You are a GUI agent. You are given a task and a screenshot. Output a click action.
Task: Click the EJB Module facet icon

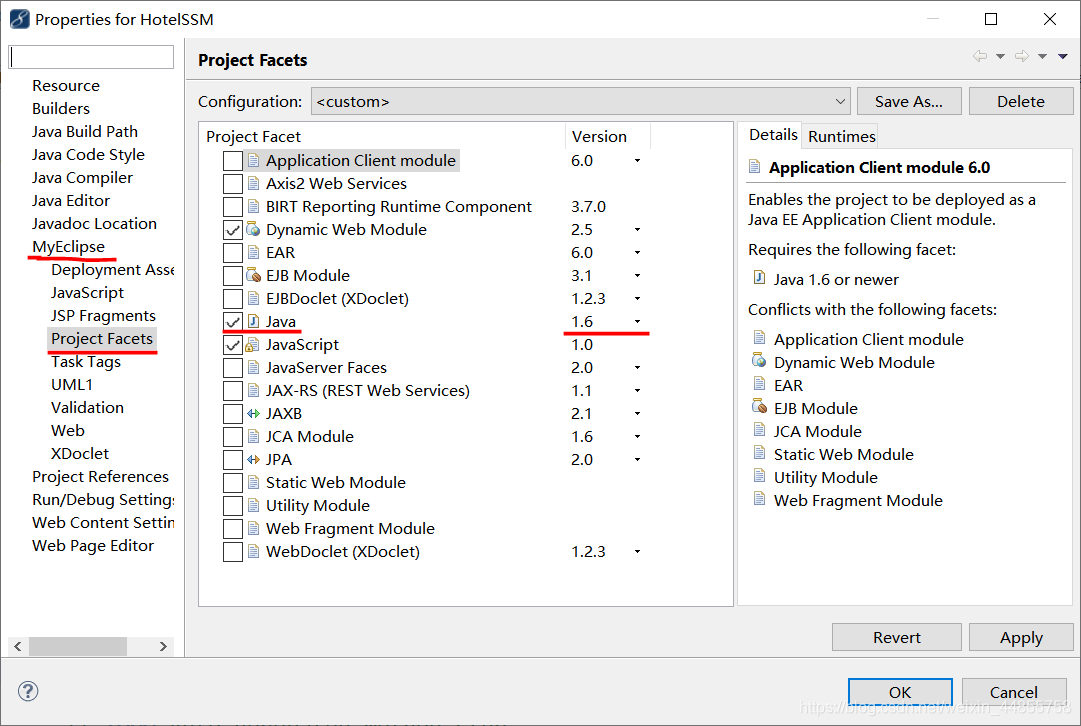(x=254, y=276)
